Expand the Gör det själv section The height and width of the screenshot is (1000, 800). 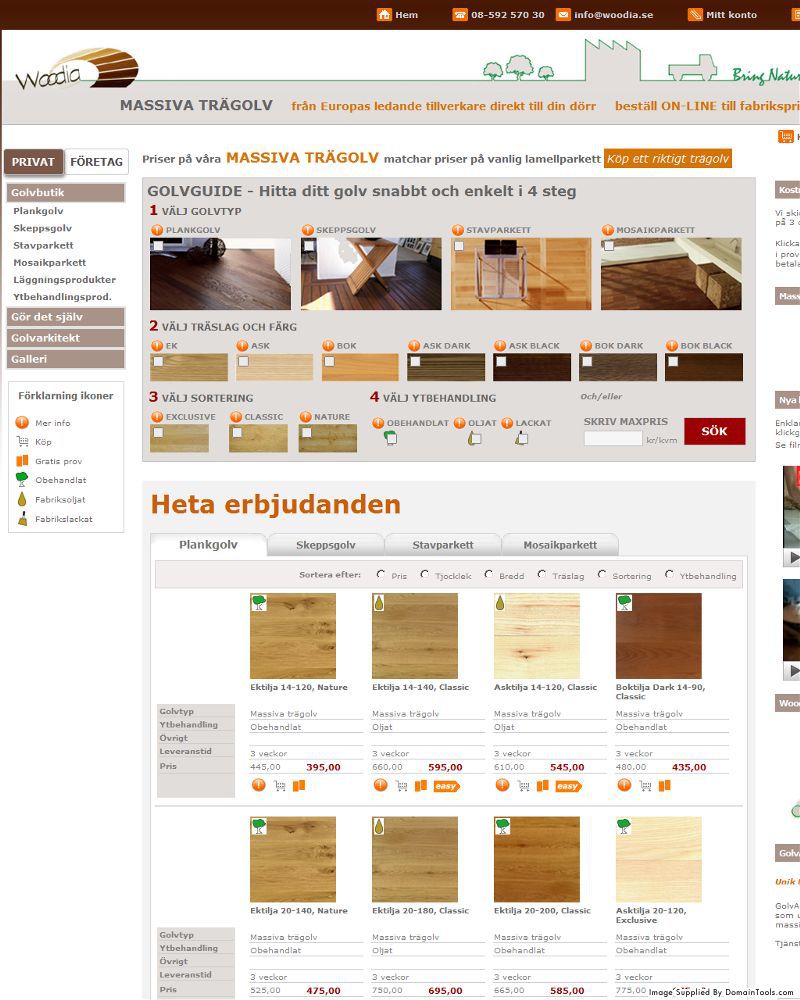tap(66, 317)
